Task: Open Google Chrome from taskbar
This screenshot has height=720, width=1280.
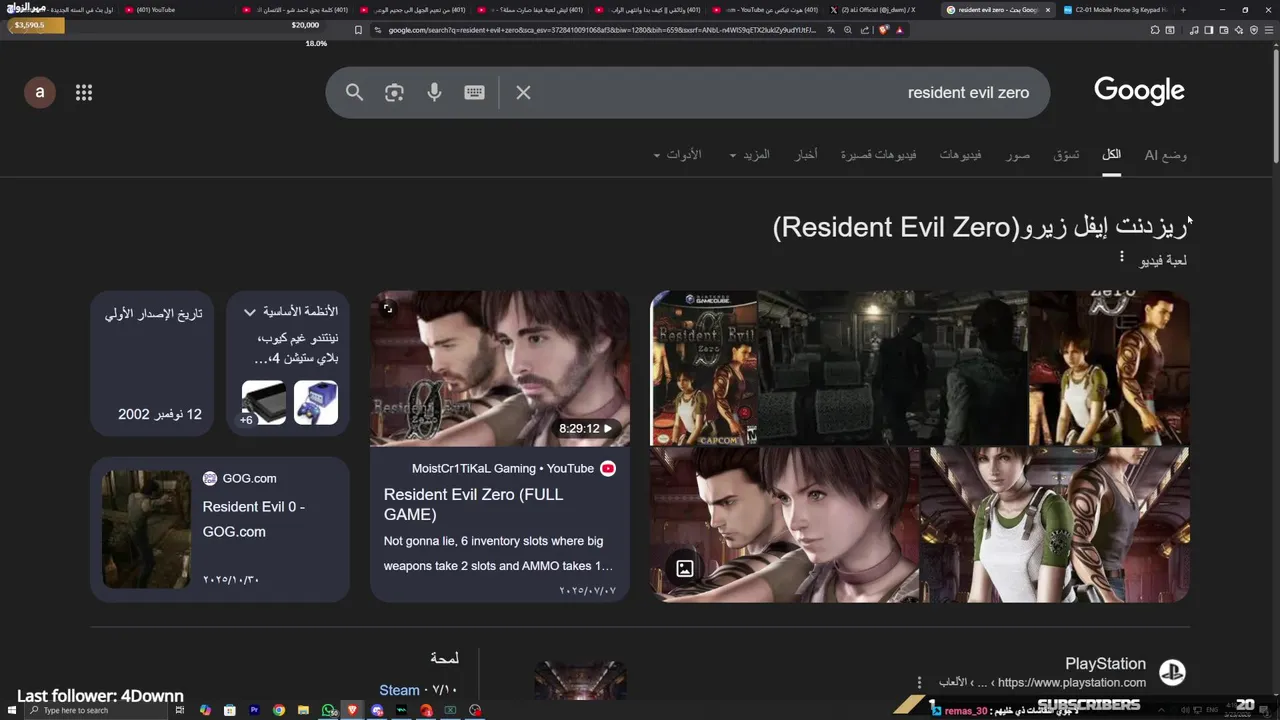Action: 279,710
